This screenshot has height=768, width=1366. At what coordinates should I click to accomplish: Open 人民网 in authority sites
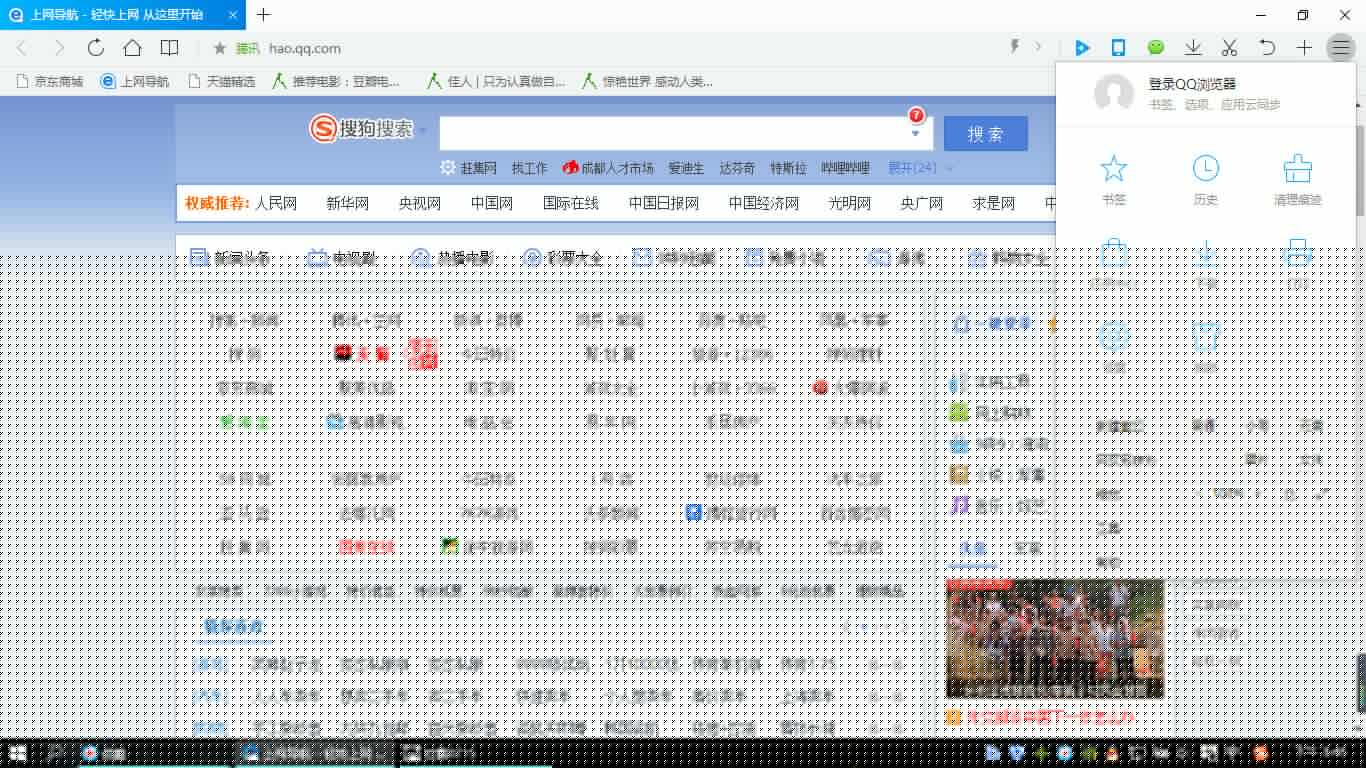(x=276, y=203)
